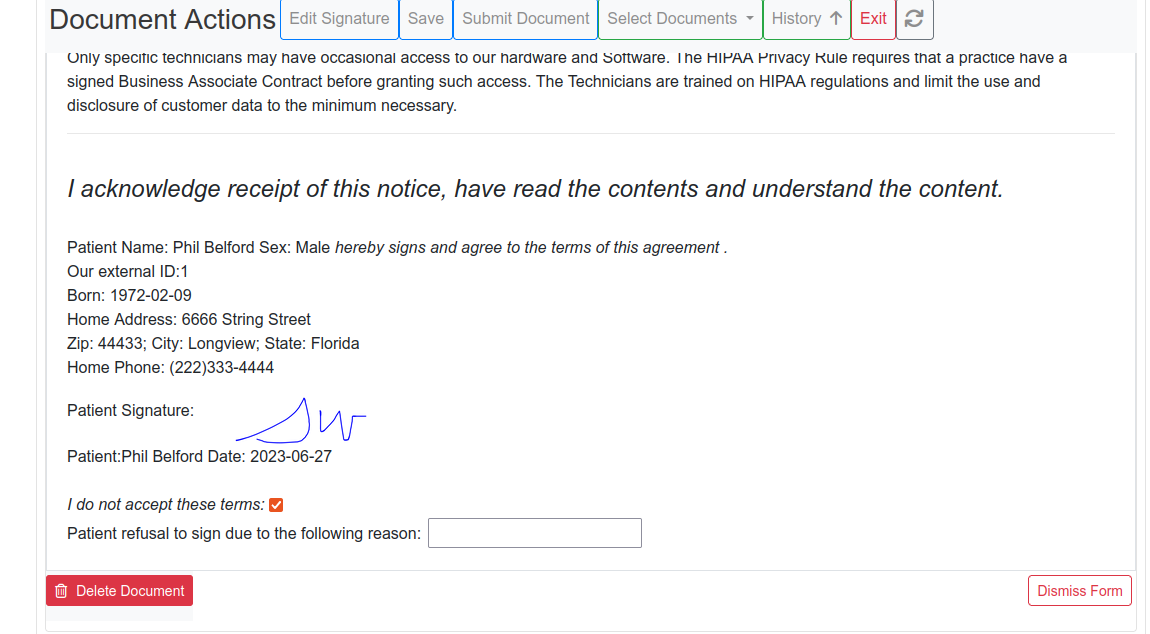1150x634 pixels.
Task: Open the Select Documents dropdown
Action: pyautogui.click(x=680, y=18)
